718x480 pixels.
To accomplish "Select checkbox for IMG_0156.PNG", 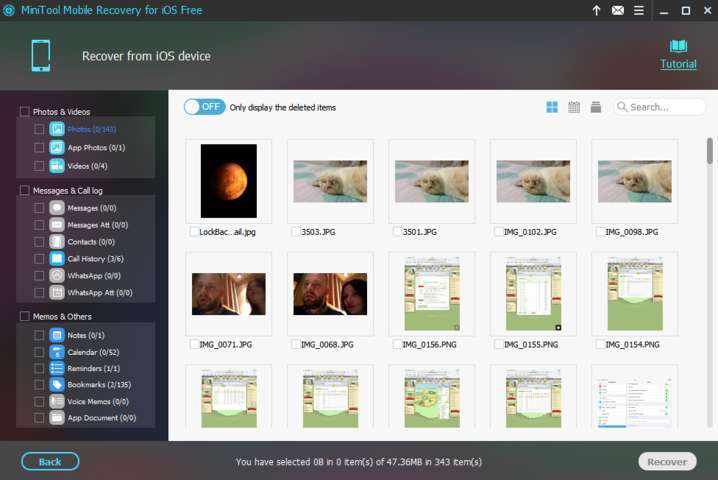I will pyautogui.click(x=397, y=344).
